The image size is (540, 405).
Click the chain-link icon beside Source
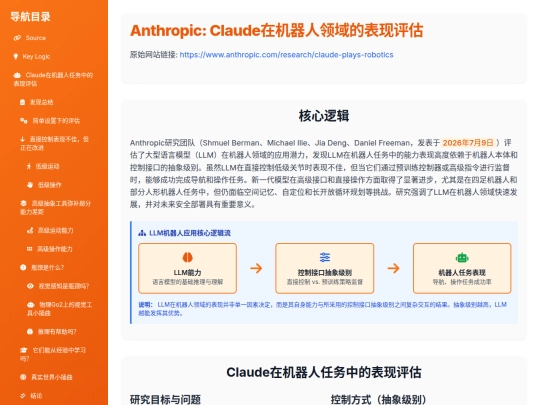point(17,38)
